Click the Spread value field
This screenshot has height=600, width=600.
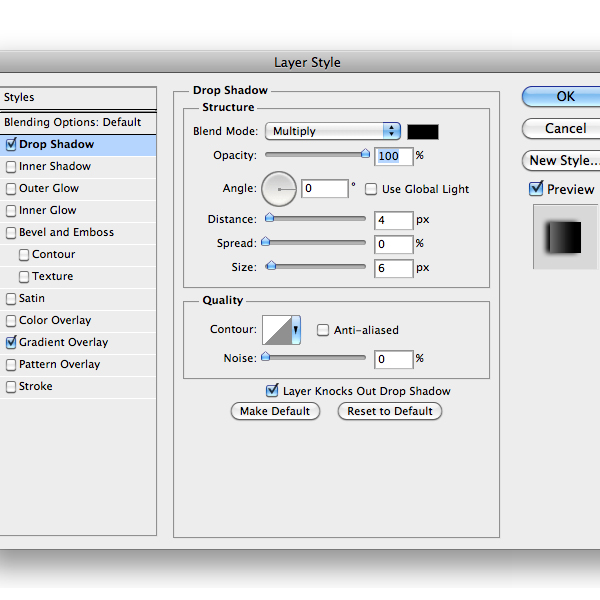coord(394,245)
